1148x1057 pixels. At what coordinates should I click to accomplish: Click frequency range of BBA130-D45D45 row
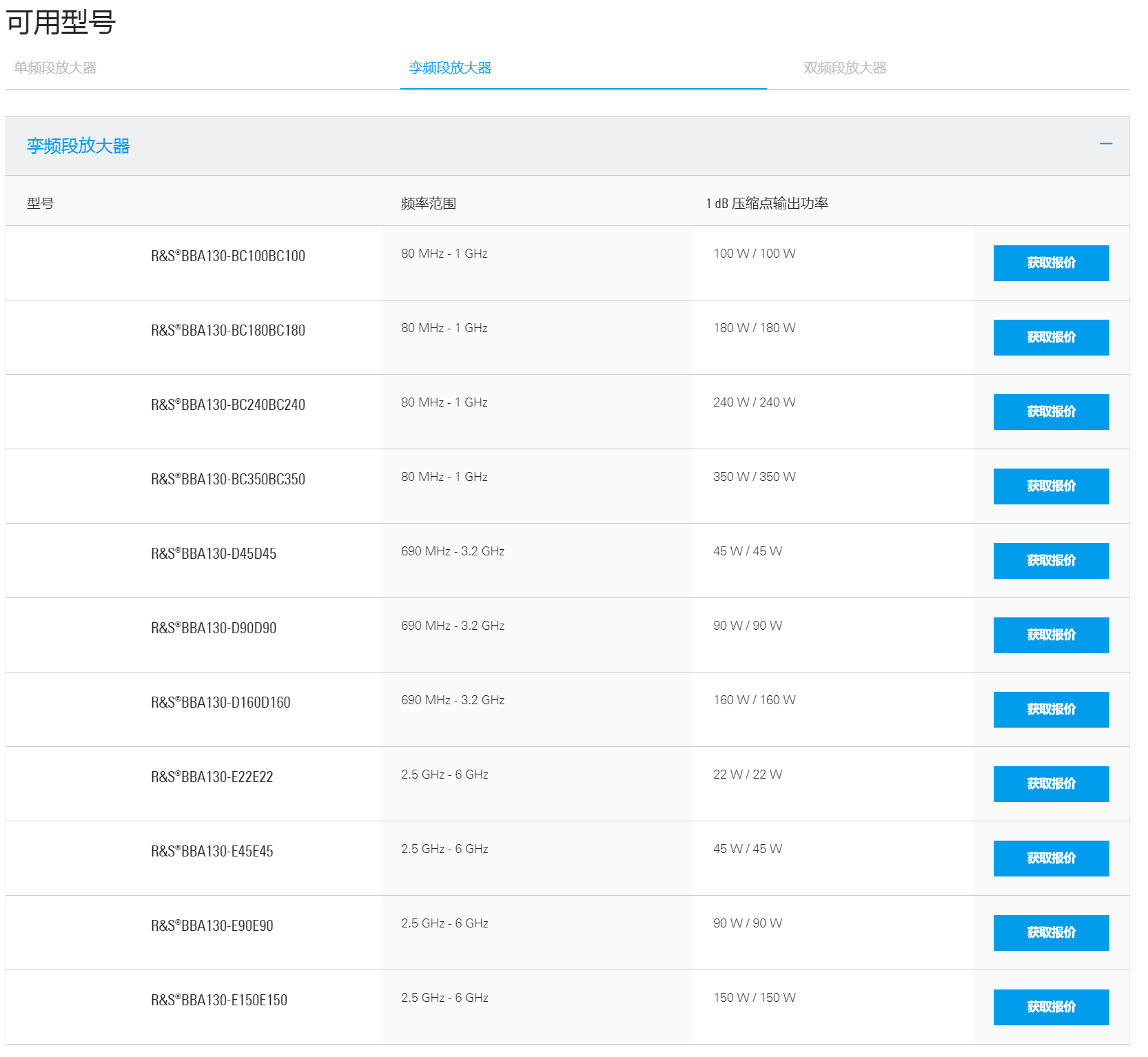453,551
